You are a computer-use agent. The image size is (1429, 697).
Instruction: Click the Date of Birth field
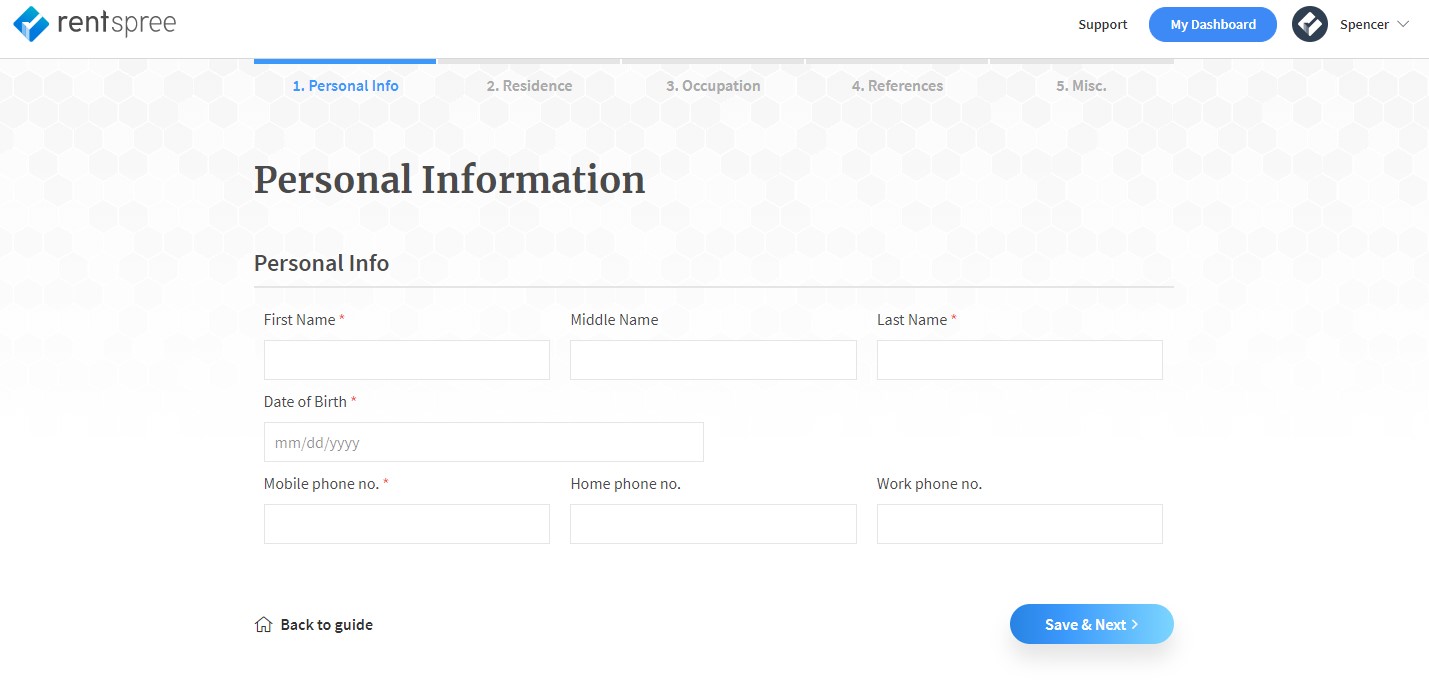(x=483, y=442)
